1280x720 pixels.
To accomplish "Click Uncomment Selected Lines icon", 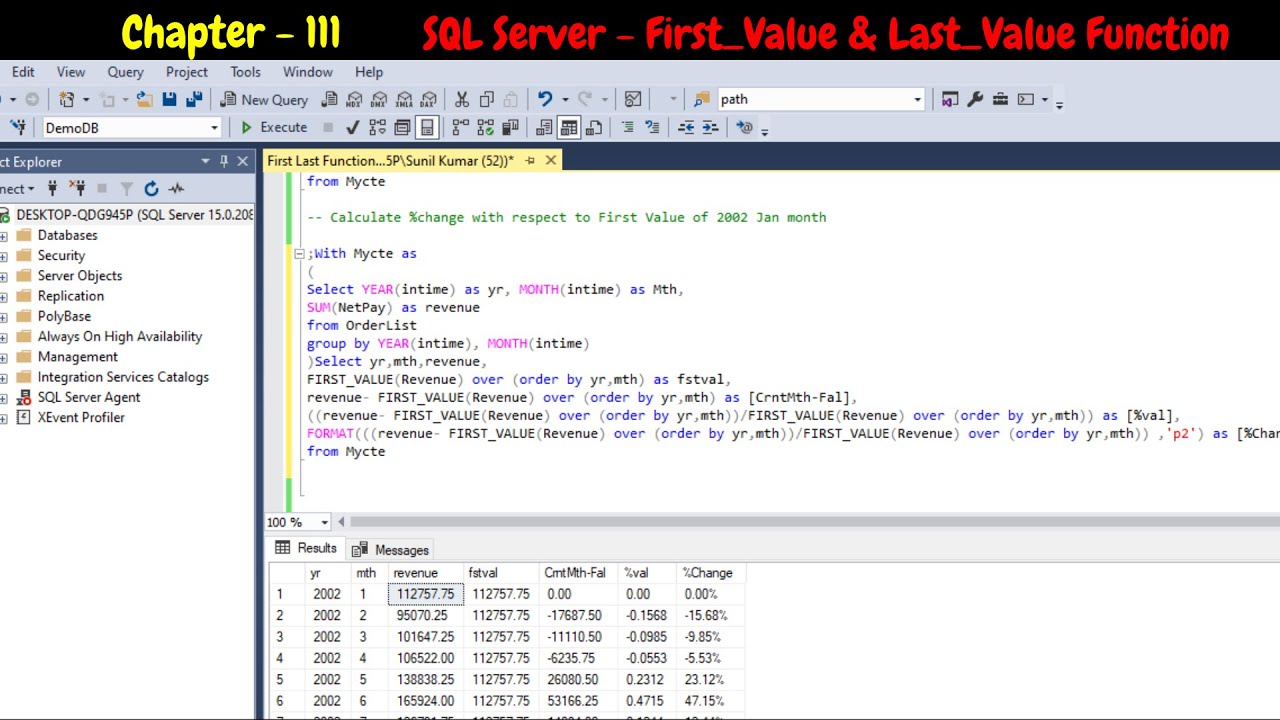I will coord(652,127).
